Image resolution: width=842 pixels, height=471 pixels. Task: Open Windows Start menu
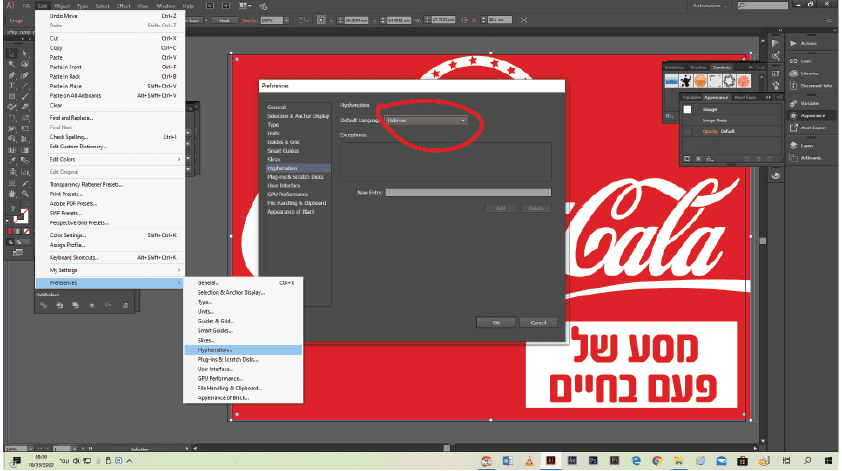(x=829, y=461)
